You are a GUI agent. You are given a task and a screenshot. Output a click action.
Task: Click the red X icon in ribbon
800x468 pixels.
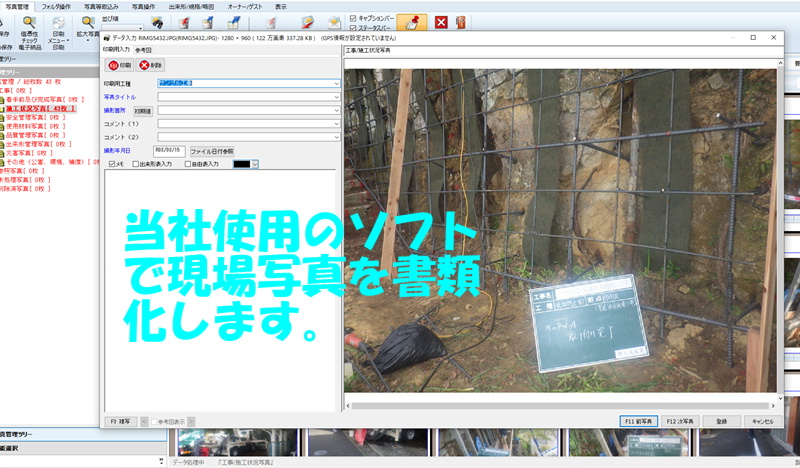(x=441, y=22)
